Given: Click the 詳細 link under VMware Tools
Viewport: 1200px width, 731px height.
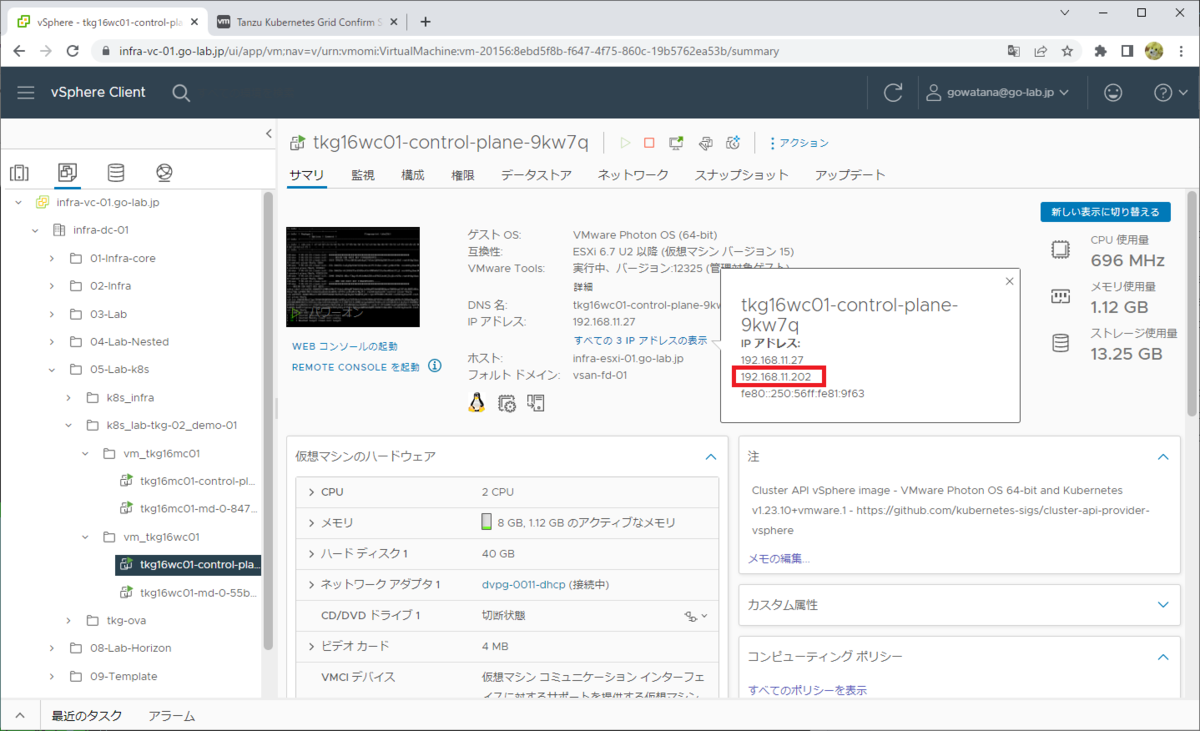Looking at the screenshot, I should pos(583,286).
